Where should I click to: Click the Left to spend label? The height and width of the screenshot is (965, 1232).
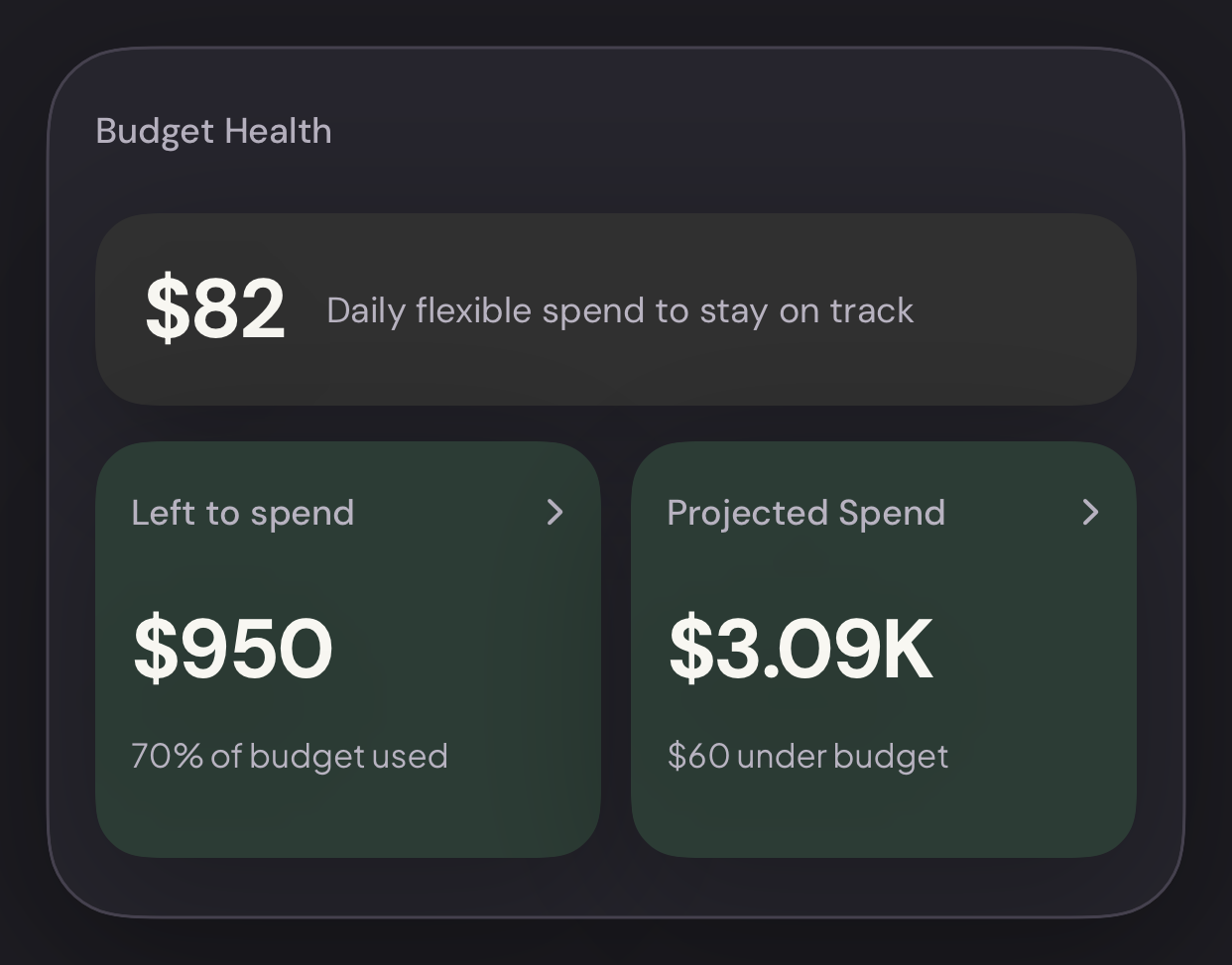(x=243, y=513)
